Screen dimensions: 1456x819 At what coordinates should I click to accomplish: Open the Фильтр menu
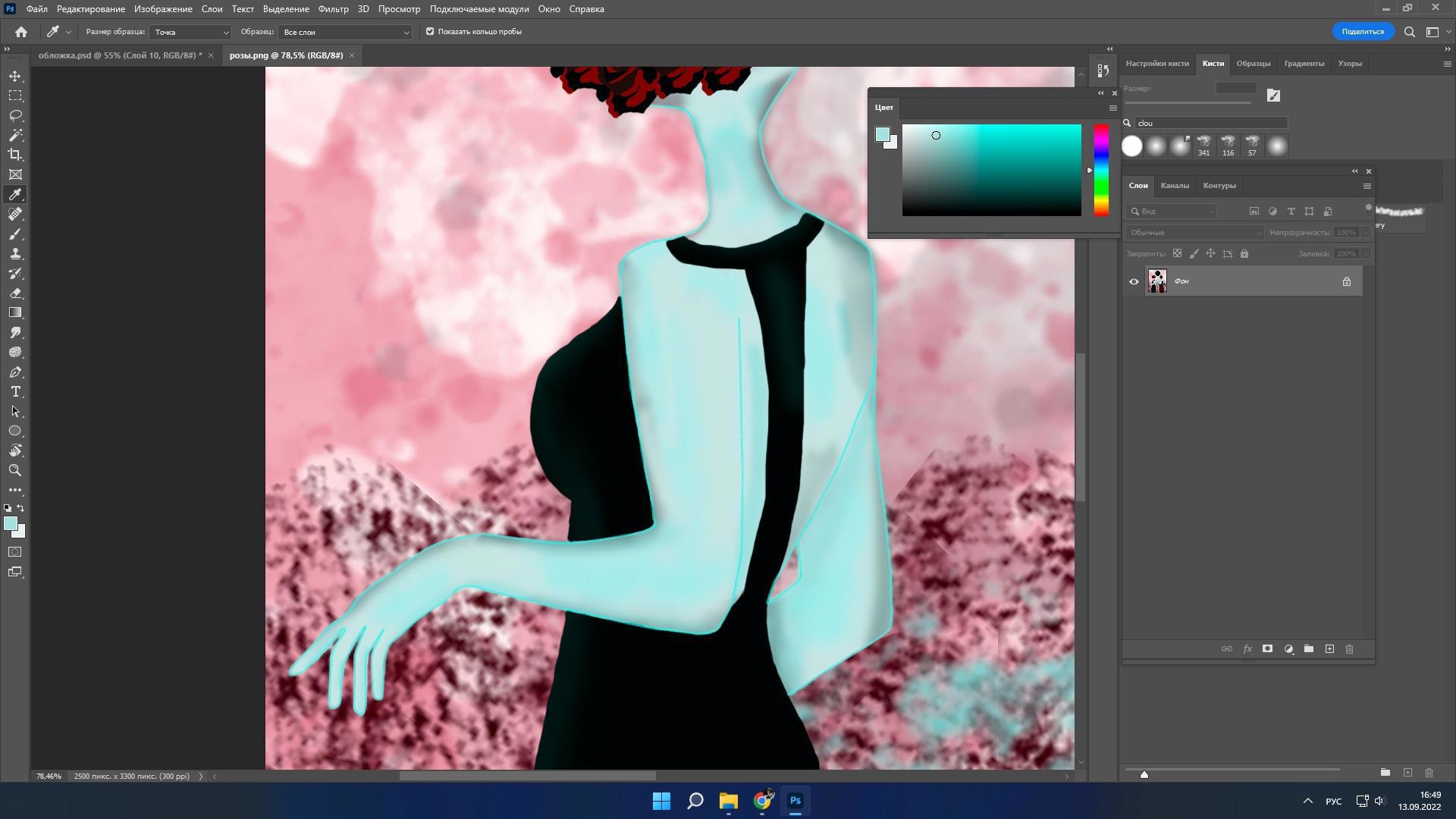tap(333, 9)
